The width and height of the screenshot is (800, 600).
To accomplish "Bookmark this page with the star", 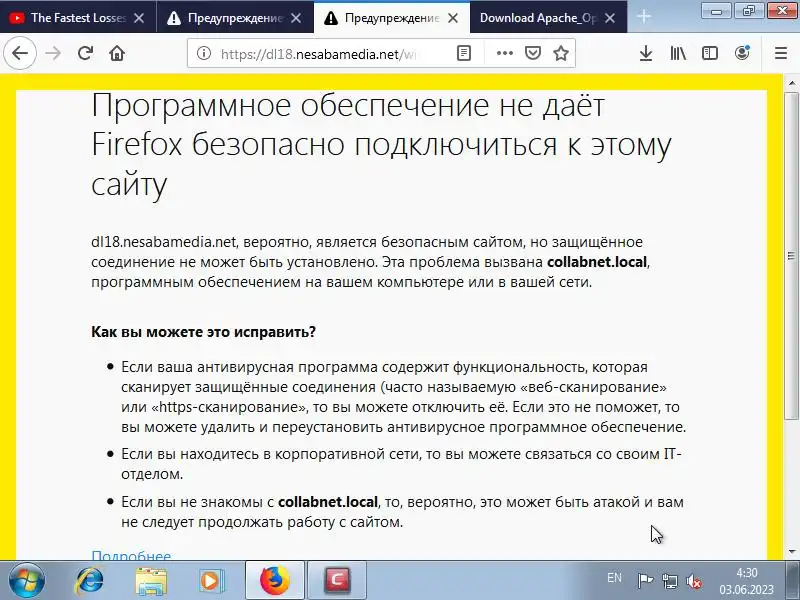I will 561,53.
